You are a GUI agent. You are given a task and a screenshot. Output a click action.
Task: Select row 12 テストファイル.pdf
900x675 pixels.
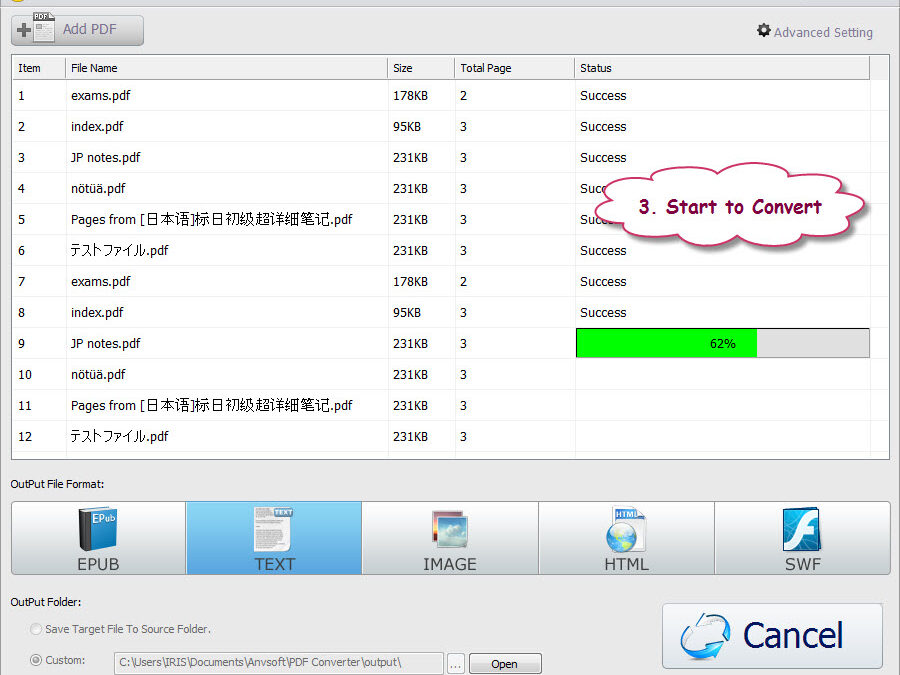tap(119, 436)
